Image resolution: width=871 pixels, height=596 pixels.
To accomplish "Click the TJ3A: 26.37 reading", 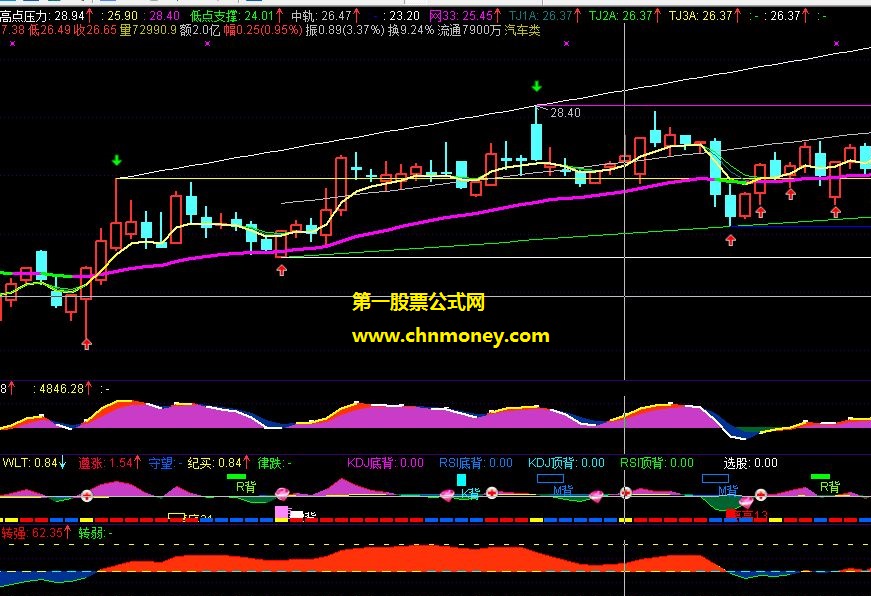I will click(x=701, y=16).
